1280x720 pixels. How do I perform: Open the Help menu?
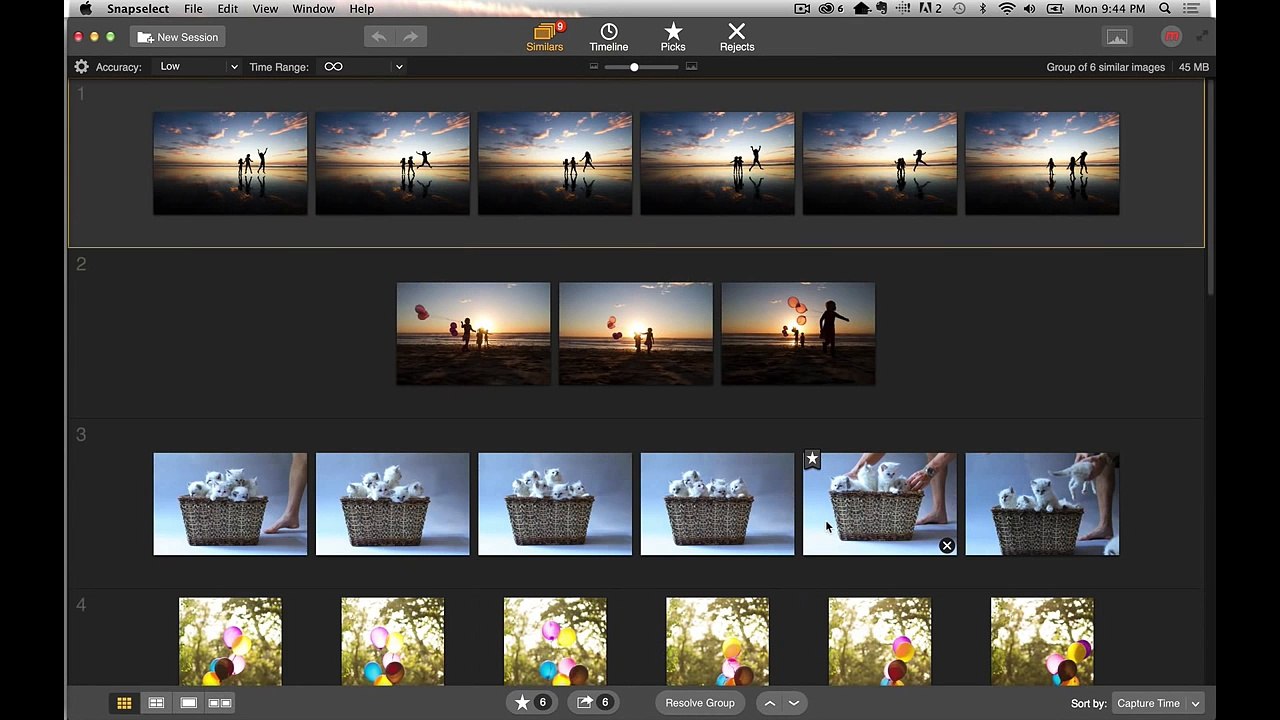pos(362,9)
